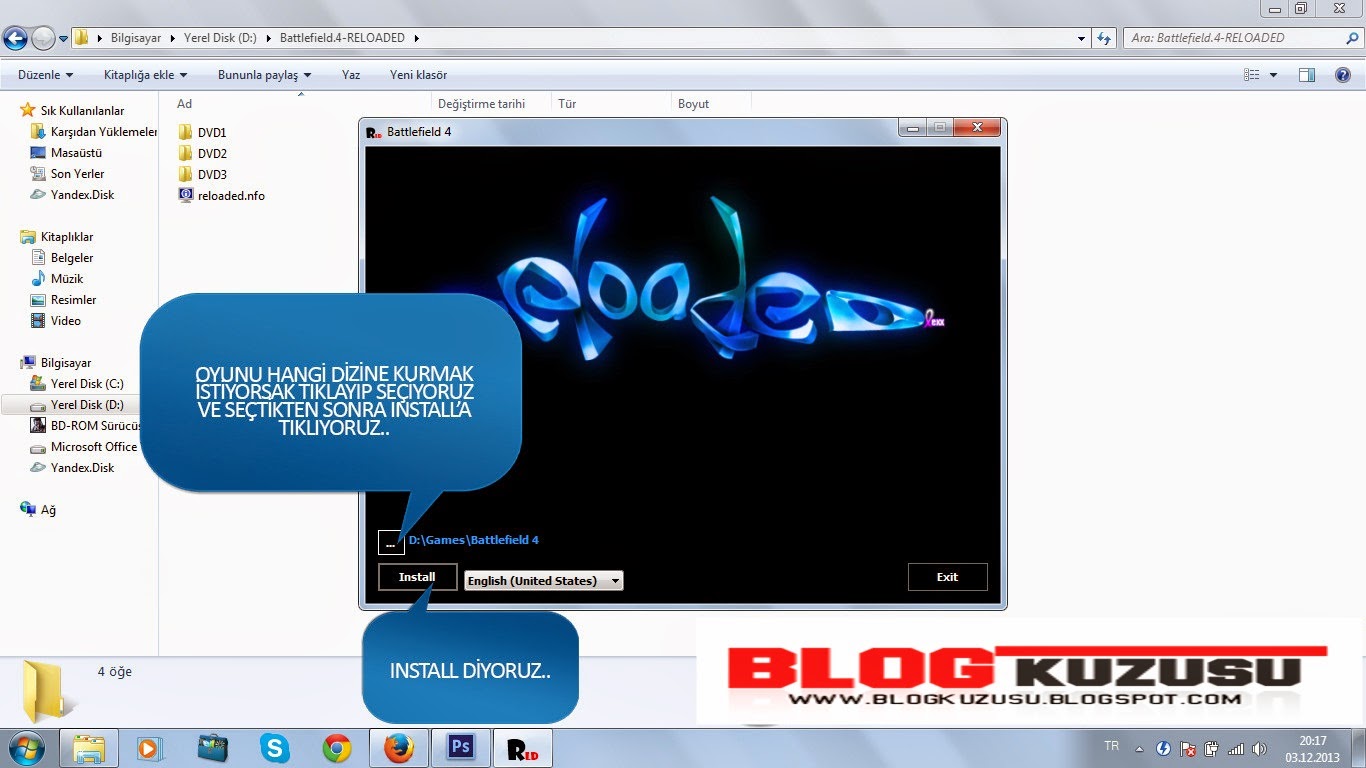Open the English (United States) language dropdown

(x=543, y=580)
